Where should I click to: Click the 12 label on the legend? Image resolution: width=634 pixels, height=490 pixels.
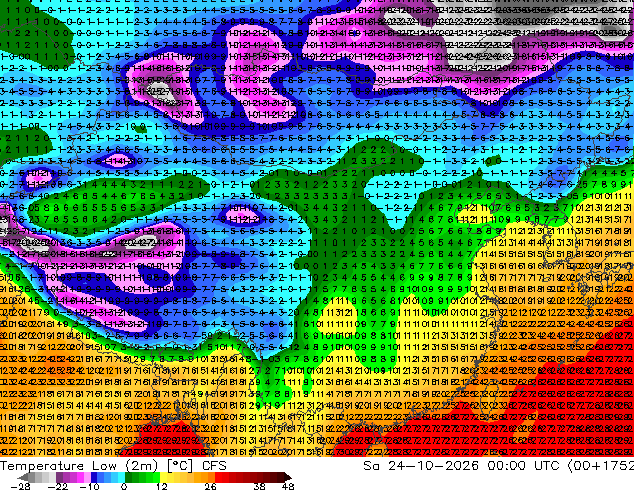(x=162, y=486)
